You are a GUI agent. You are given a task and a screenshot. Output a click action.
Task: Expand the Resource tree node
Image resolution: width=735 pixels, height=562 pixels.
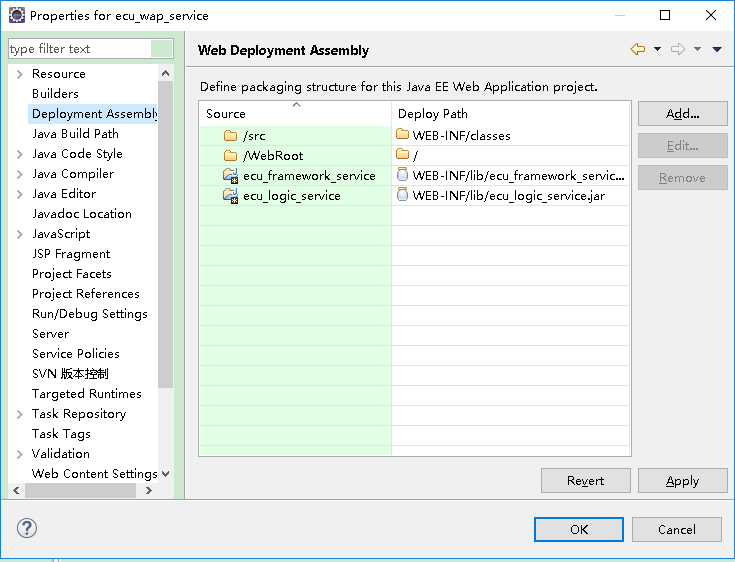click(x=20, y=74)
